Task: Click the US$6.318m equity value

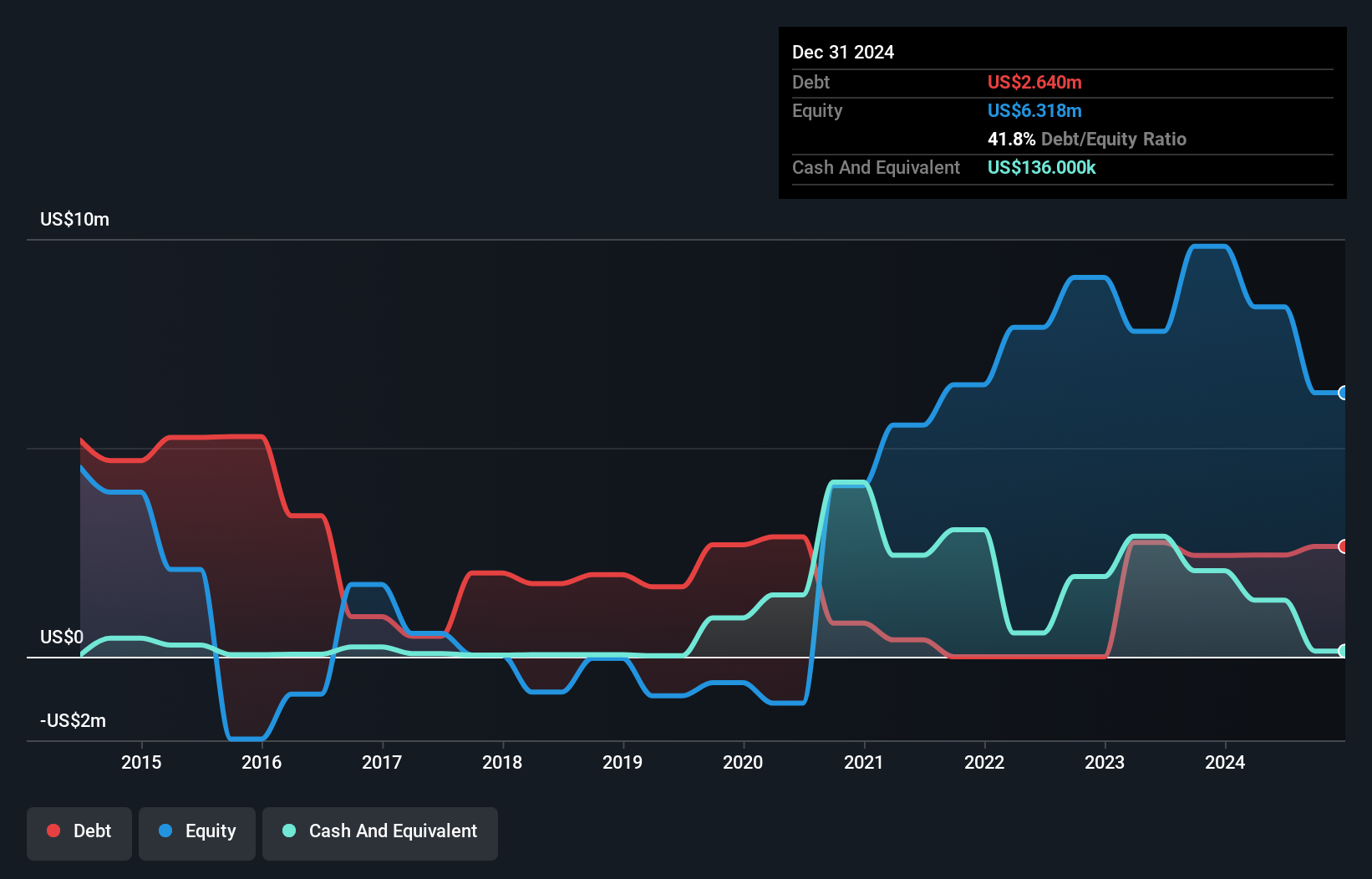Action: [x=1034, y=111]
